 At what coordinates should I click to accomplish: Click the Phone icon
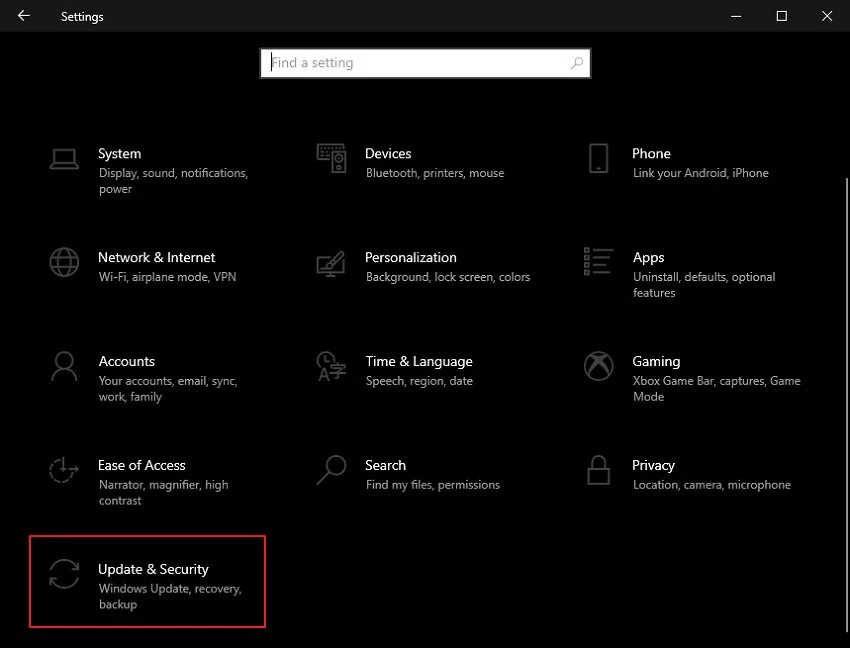click(598, 158)
